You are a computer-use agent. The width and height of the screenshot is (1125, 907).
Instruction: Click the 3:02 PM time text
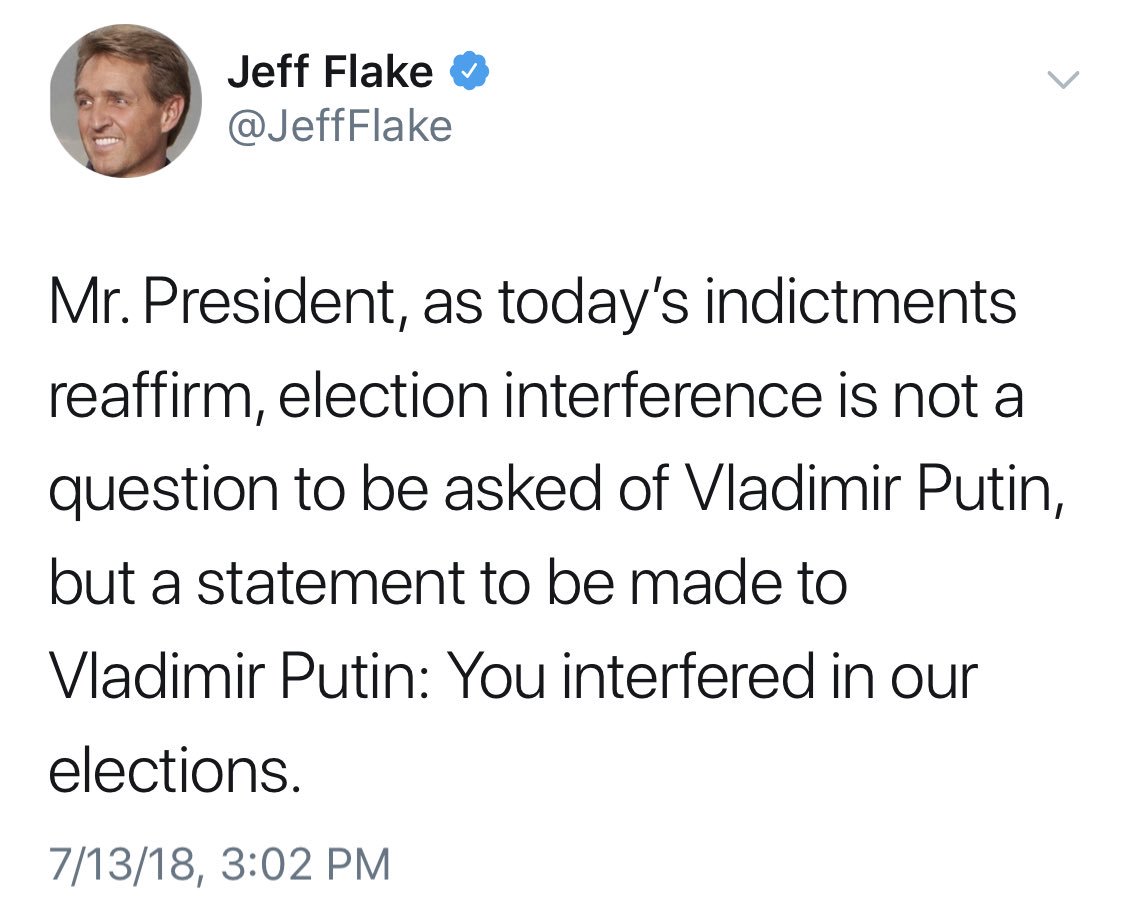pos(302,864)
